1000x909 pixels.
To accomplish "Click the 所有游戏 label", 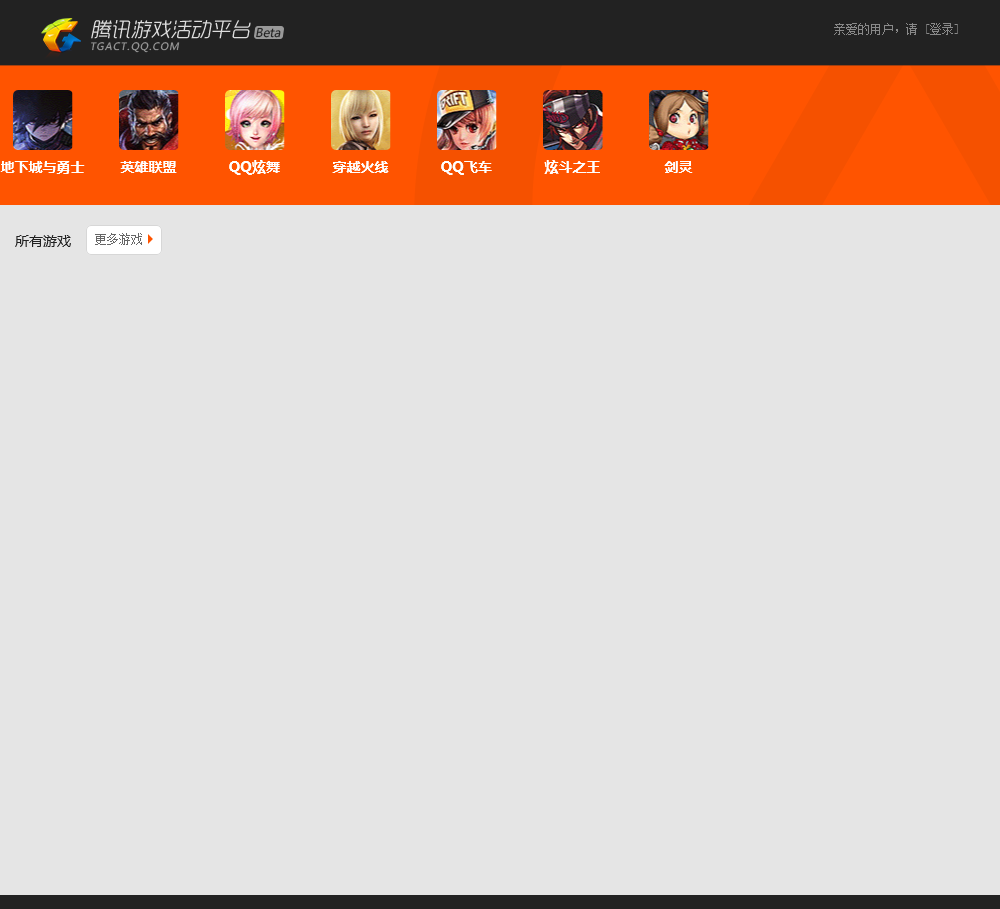I will [43, 241].
